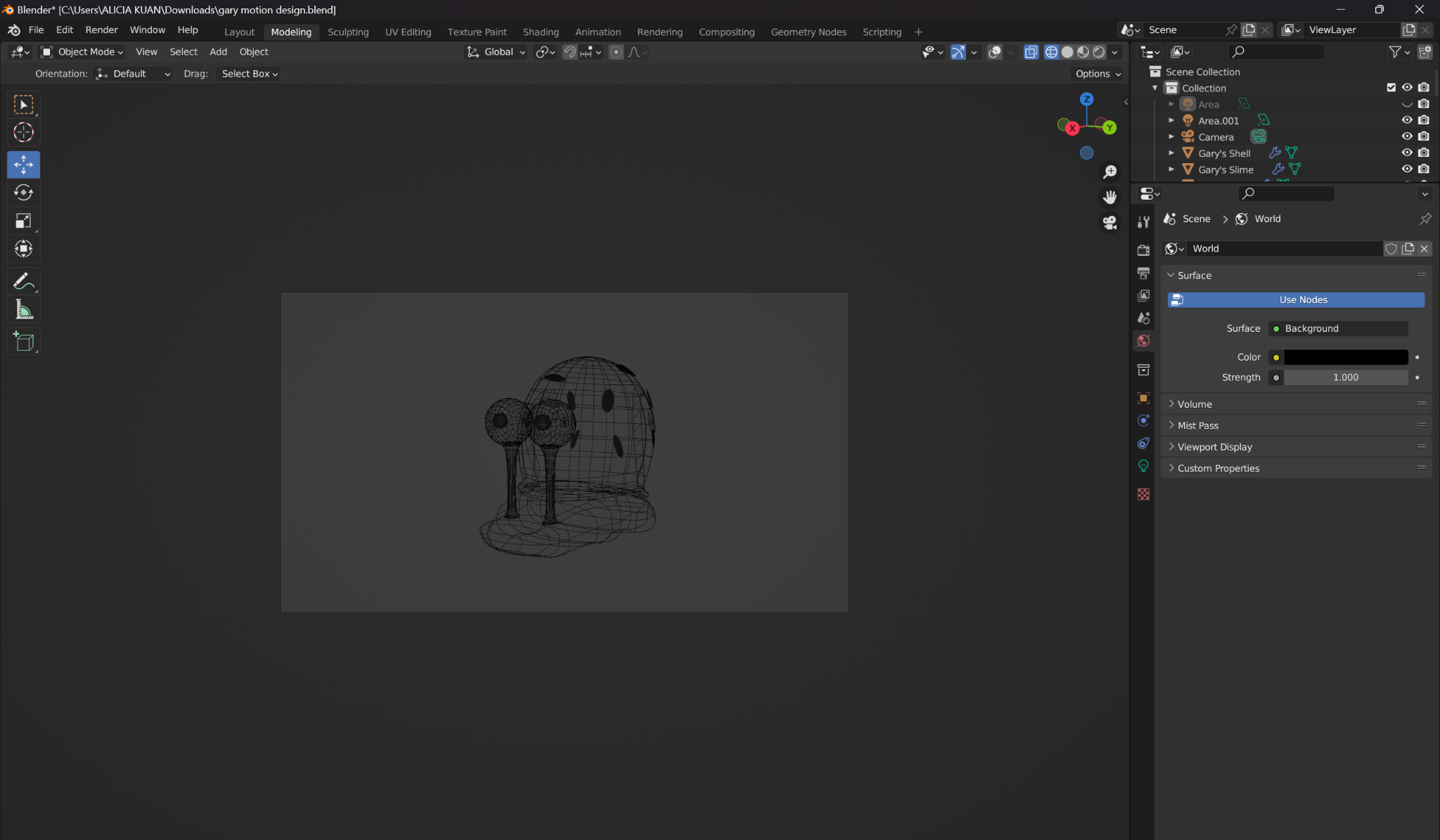This screenshot has height=840, width=1440.
Task: Hide Camera in viewport via eye icon
Action: [1407, 136]
